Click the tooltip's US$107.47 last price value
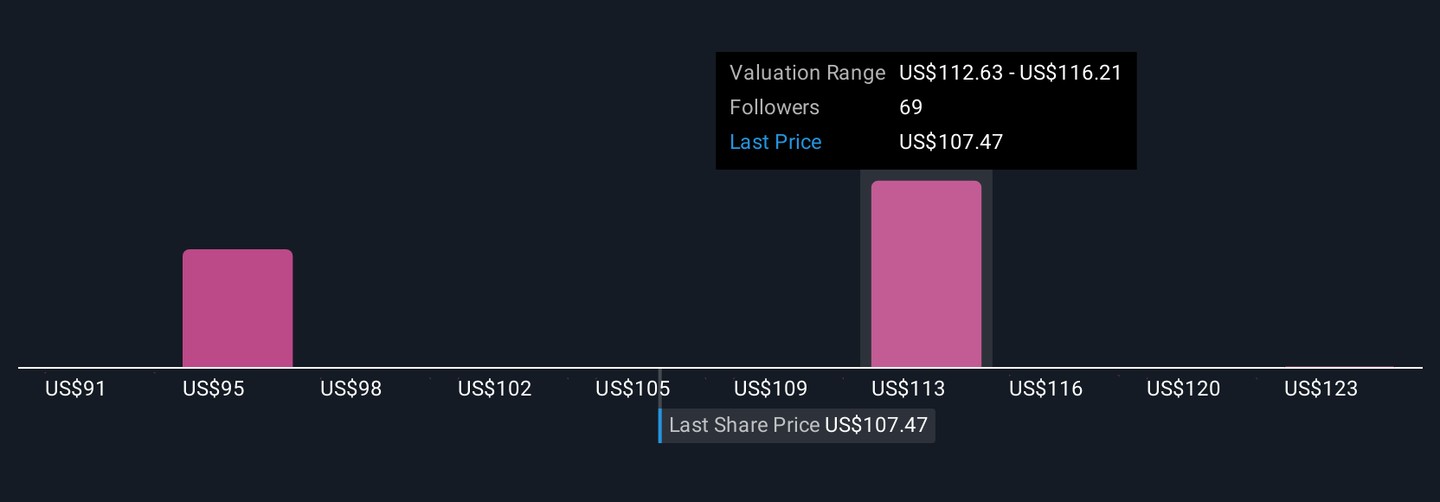The height and width of the screenshot is (502, 1440). 950,142
